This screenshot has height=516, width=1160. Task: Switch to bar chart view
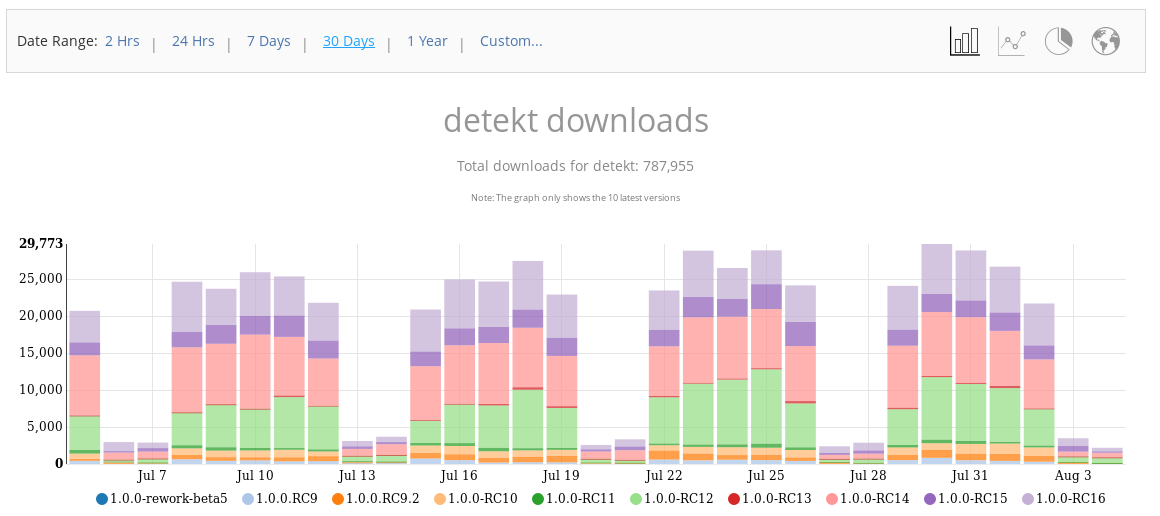click(964, 41)
